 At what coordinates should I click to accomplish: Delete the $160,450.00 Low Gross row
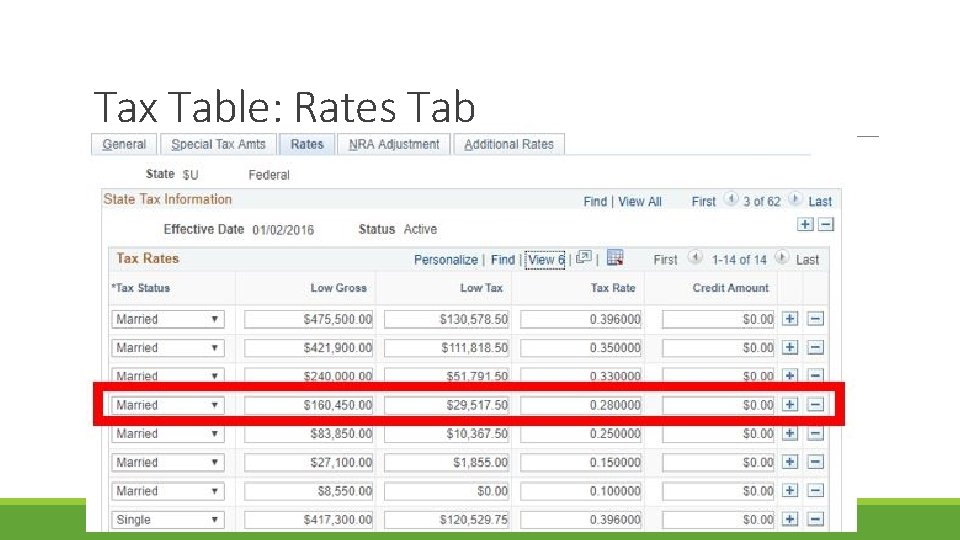click(816, 405)
